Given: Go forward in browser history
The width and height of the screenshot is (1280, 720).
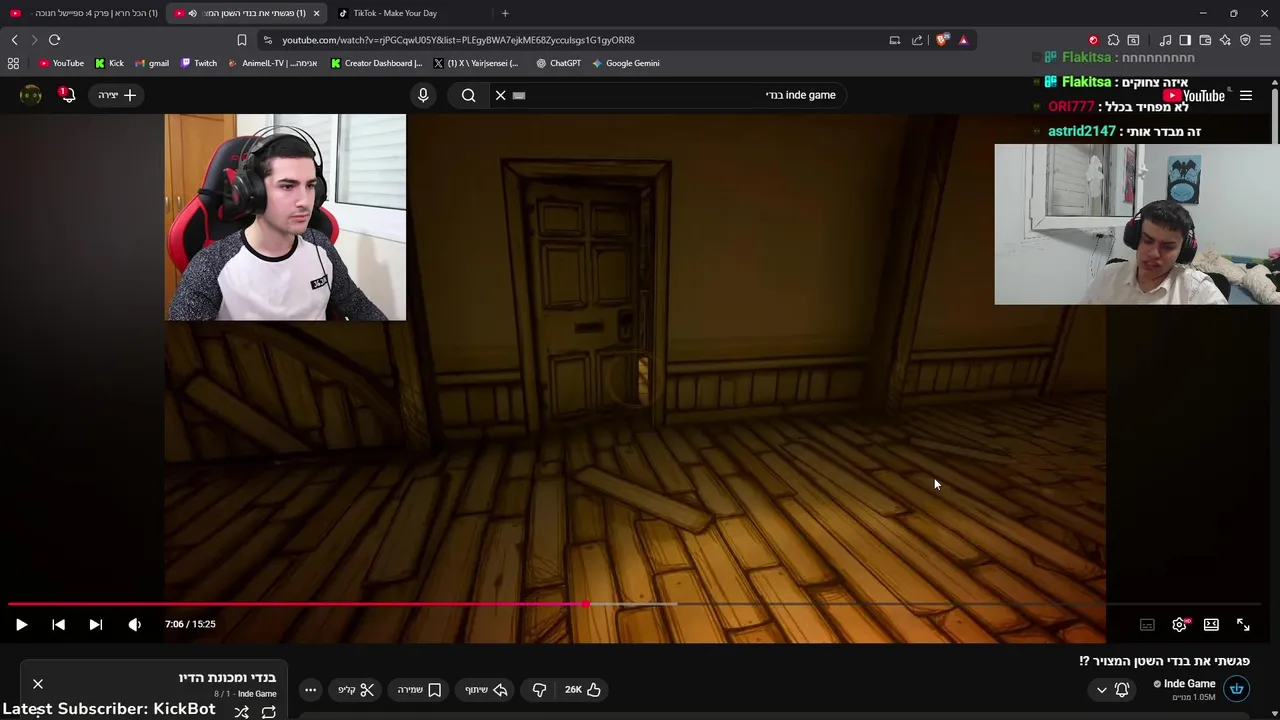Looking at the screenshot, I should click(34, 40).
